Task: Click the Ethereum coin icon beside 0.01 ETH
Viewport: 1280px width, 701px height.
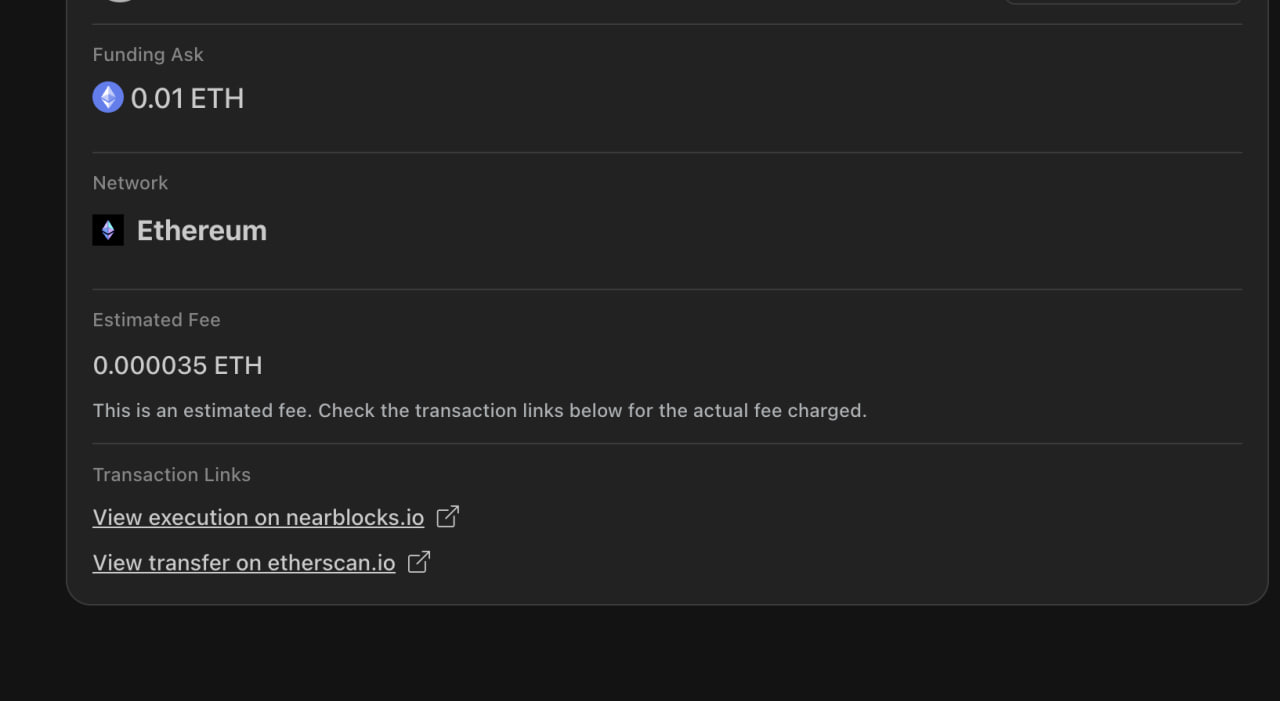Action: click(108, 97)
